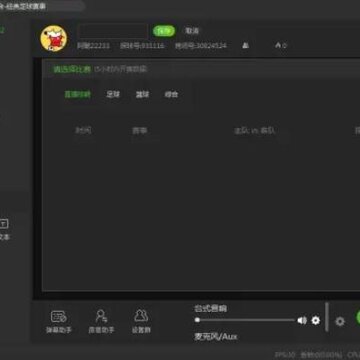Click the green save title button
The image size is (360, 360).
point(164,31)
